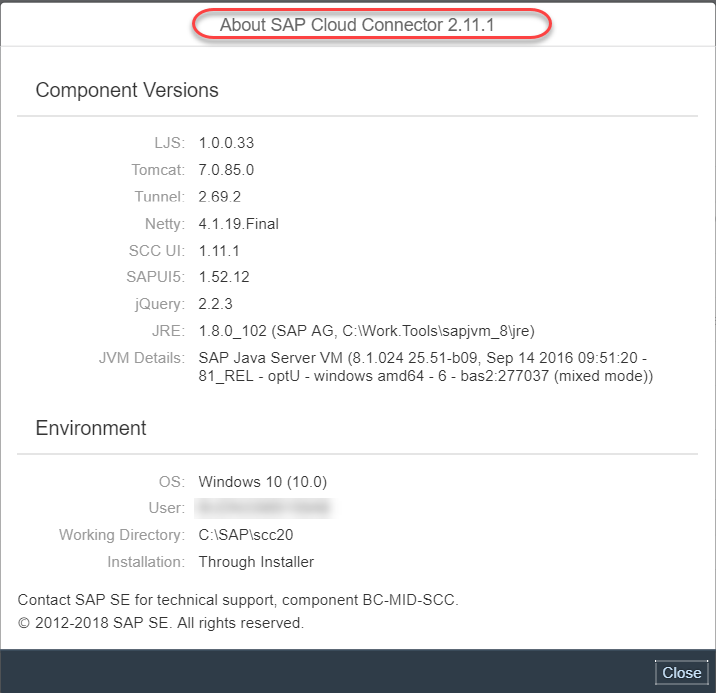Screen dimensions: 716x693
Task: Select the Tunnel version 2.69.2
Action: coord(220,197)
